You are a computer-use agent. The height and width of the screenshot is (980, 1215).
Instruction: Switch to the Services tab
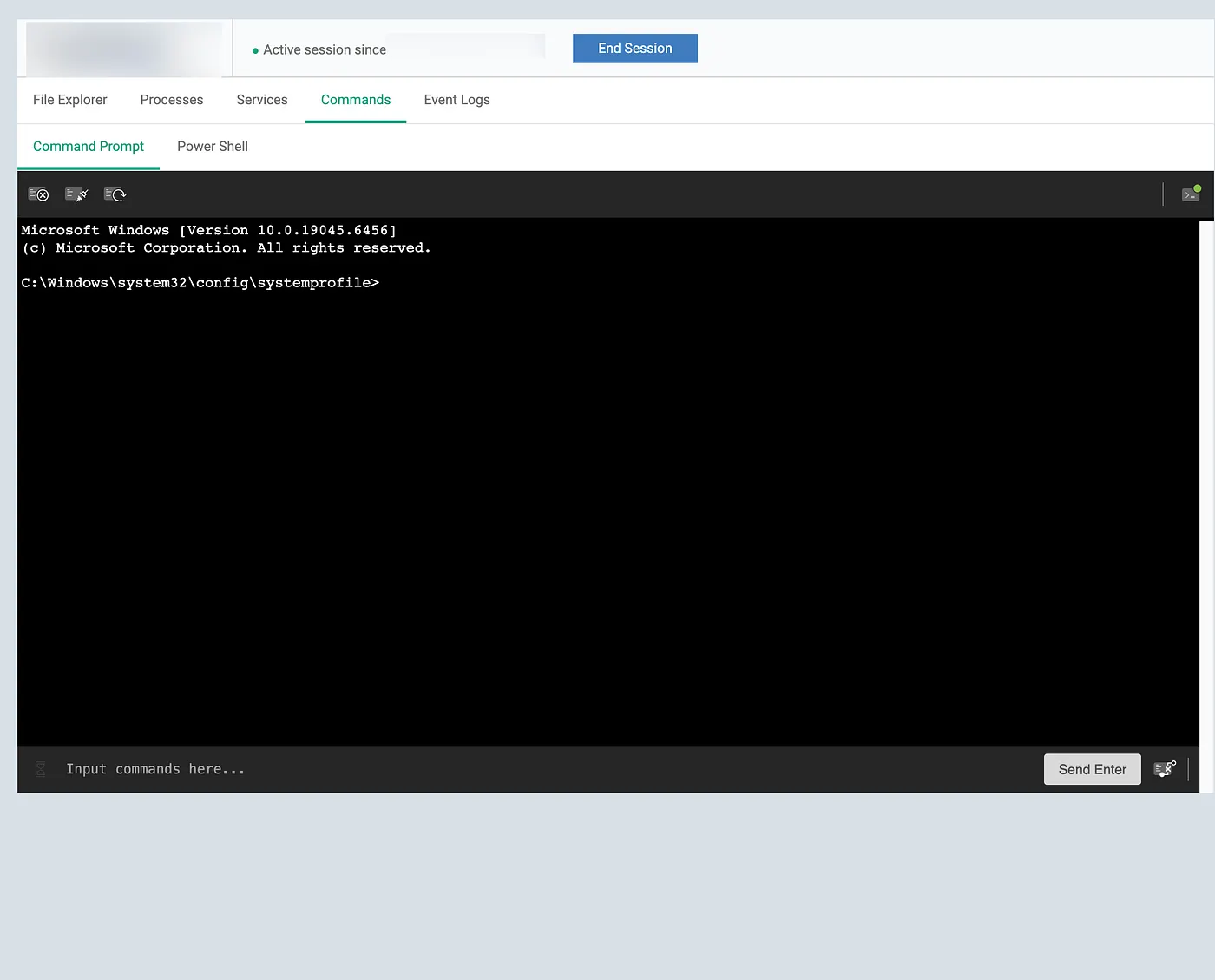(262, 100)
